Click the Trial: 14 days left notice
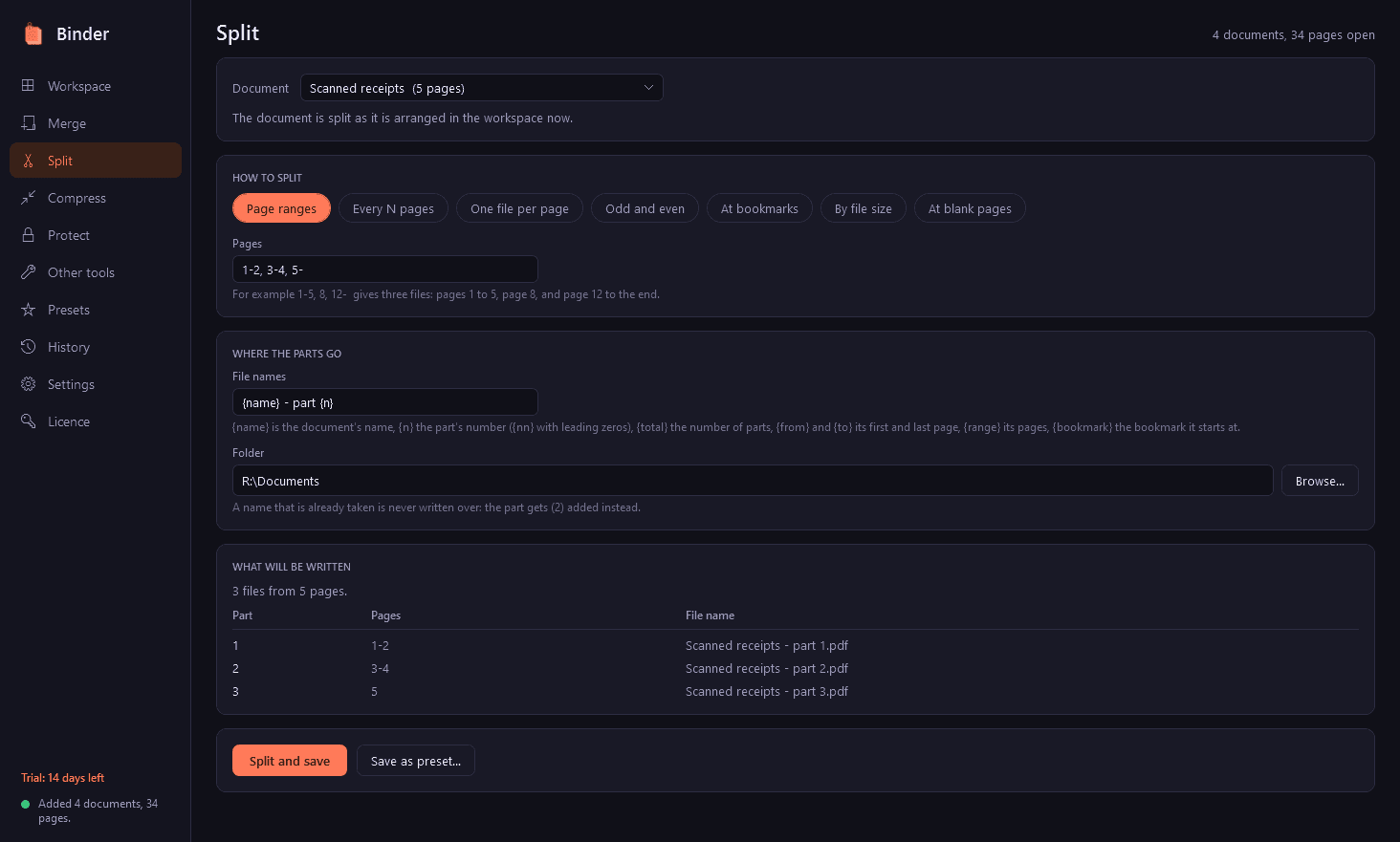Screen dimensions: 1400x842 (x=62, y=778)
